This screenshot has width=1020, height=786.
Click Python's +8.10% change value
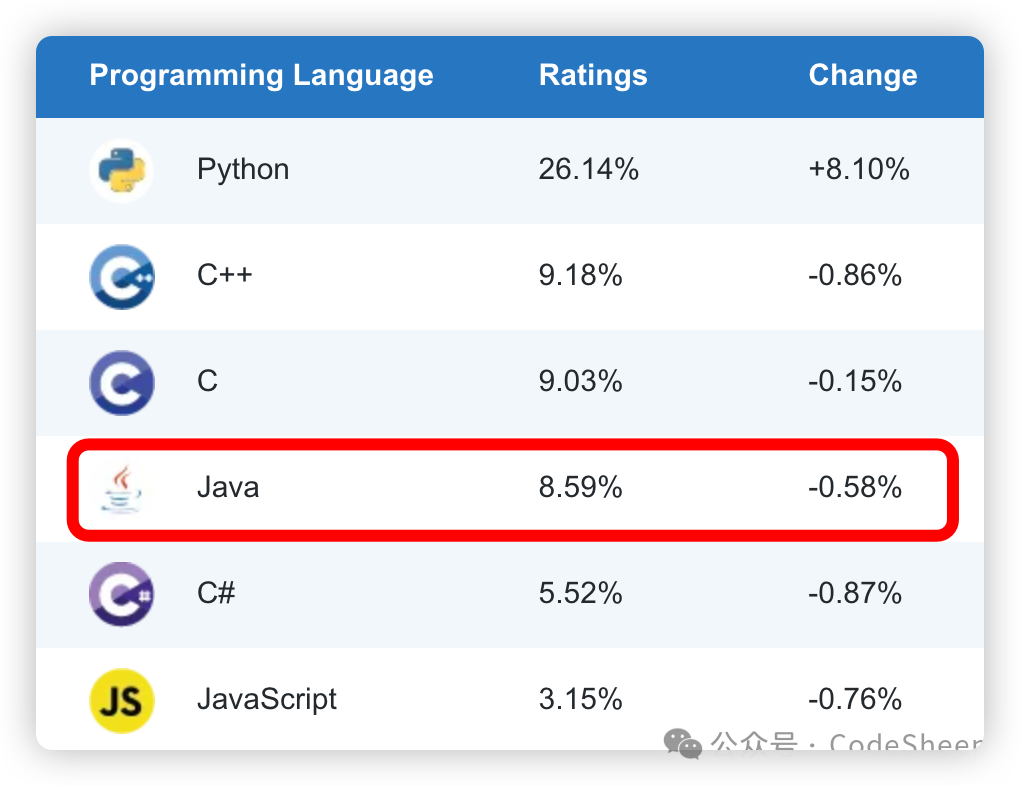click(x=858, y=170)
